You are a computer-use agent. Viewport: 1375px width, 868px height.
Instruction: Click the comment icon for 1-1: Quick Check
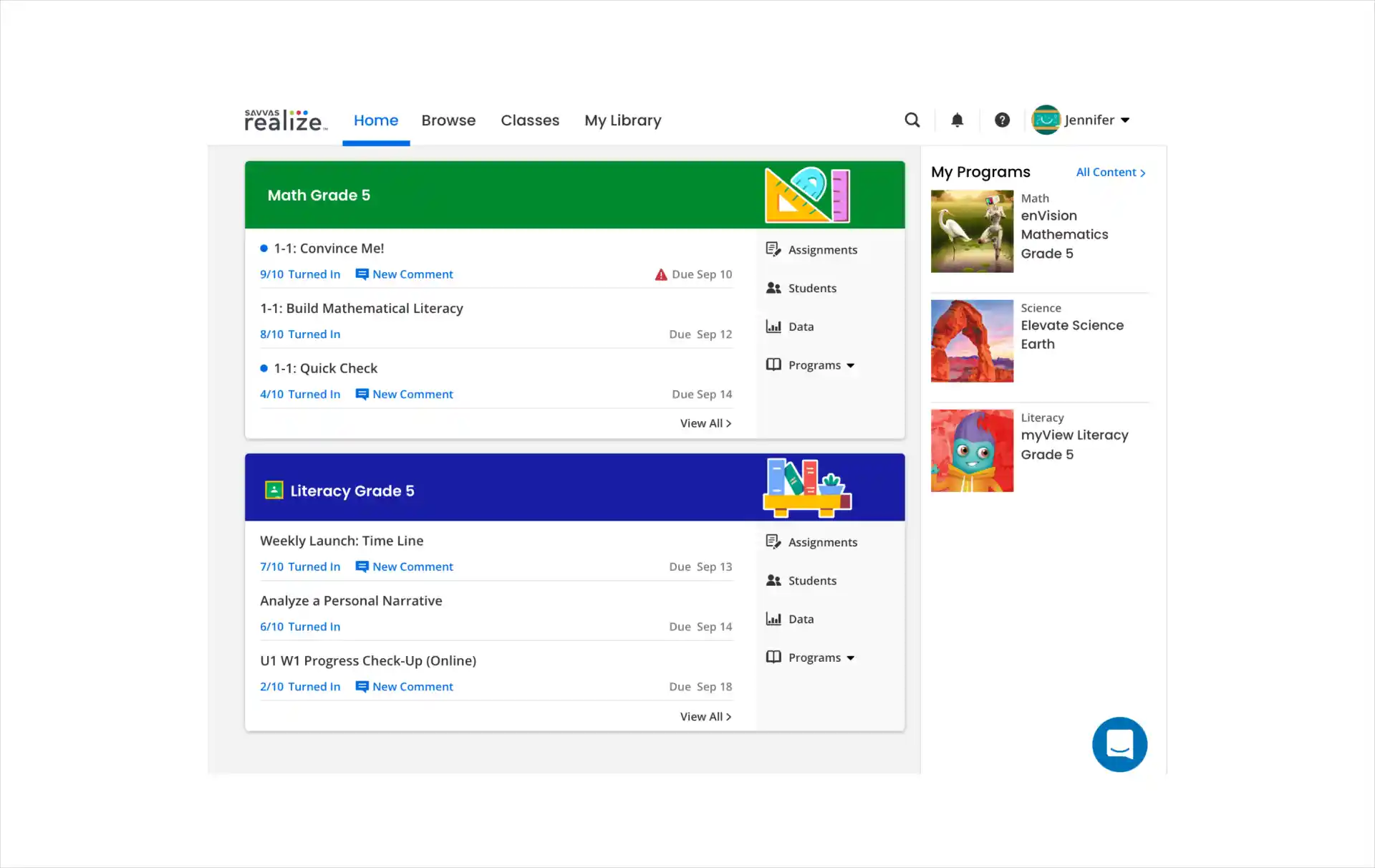coord(362,395)
